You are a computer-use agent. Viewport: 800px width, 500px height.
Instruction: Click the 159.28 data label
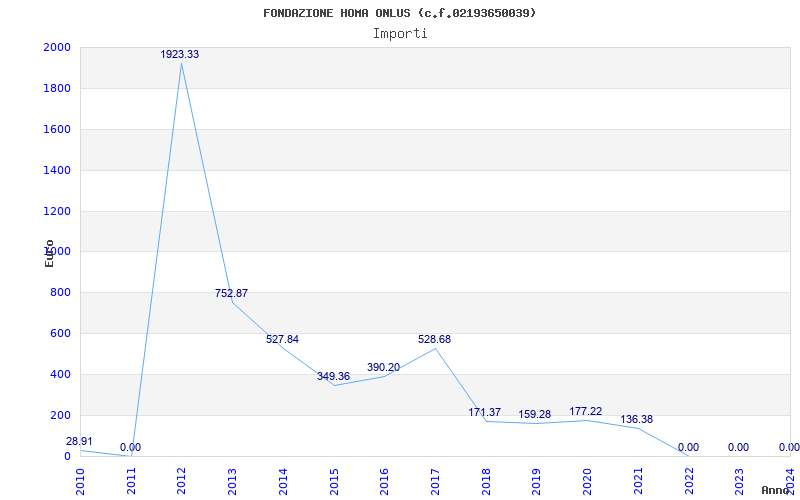point(535,414)
